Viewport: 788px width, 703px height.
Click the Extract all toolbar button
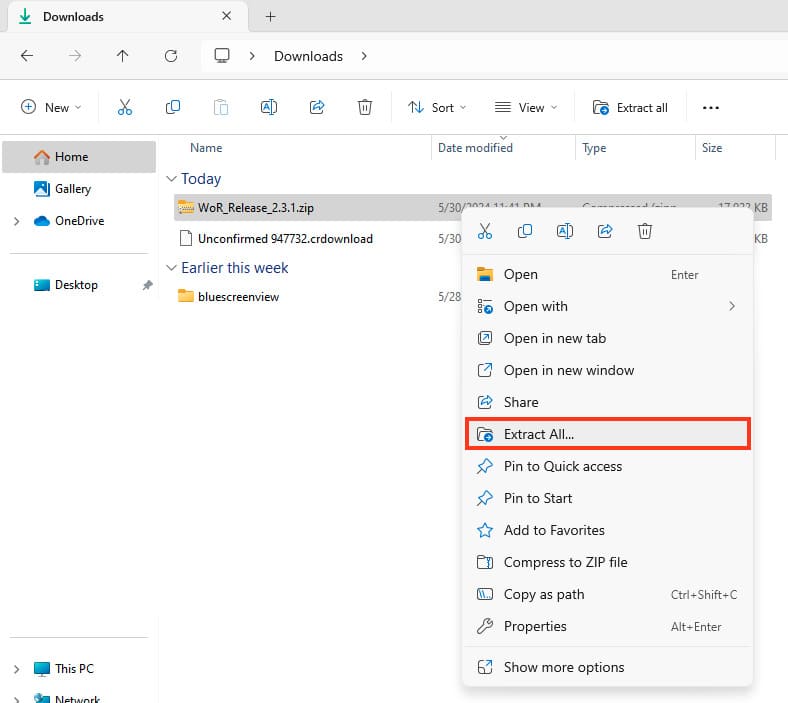630,107
